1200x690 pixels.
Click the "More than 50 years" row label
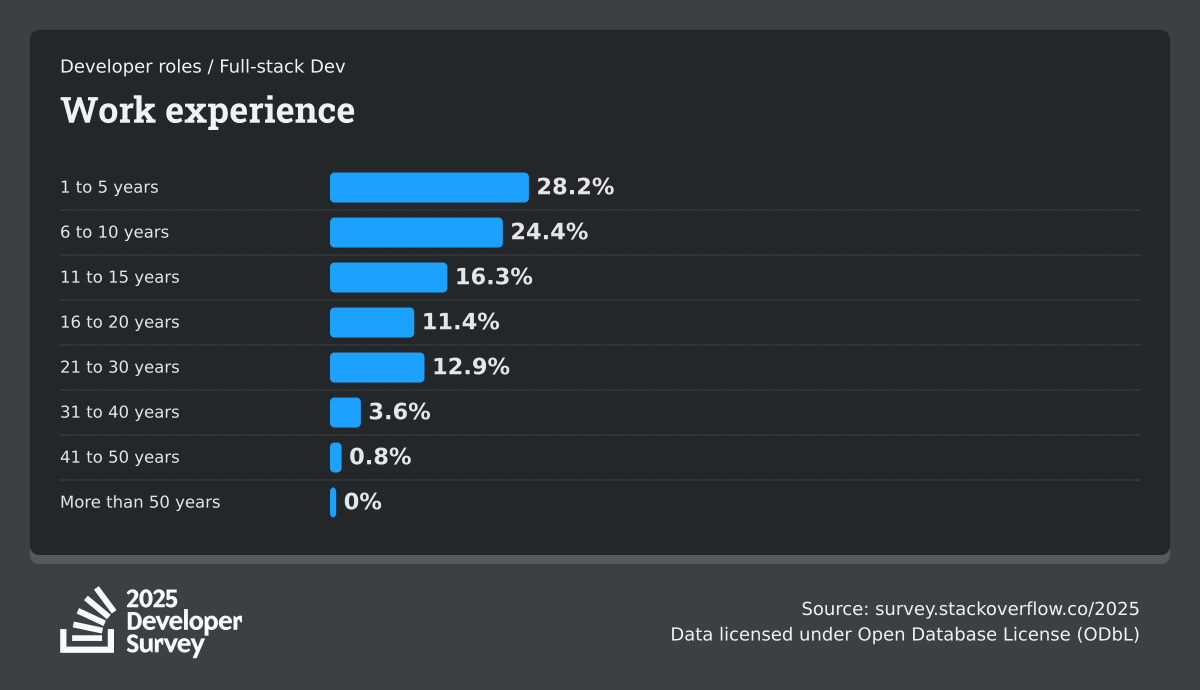tap(140, 502)
